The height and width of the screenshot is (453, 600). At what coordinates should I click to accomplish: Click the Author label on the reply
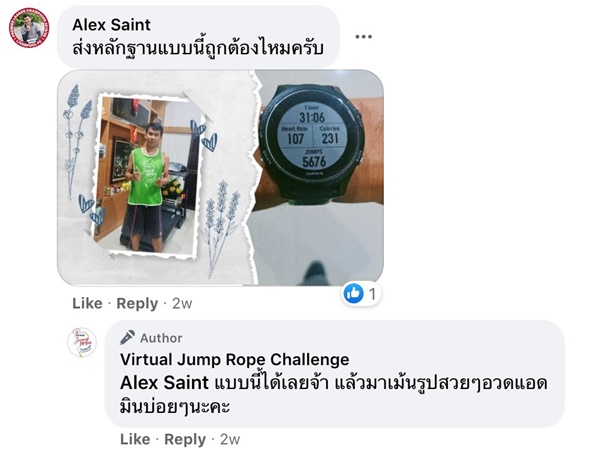click(x=161, y=338)
